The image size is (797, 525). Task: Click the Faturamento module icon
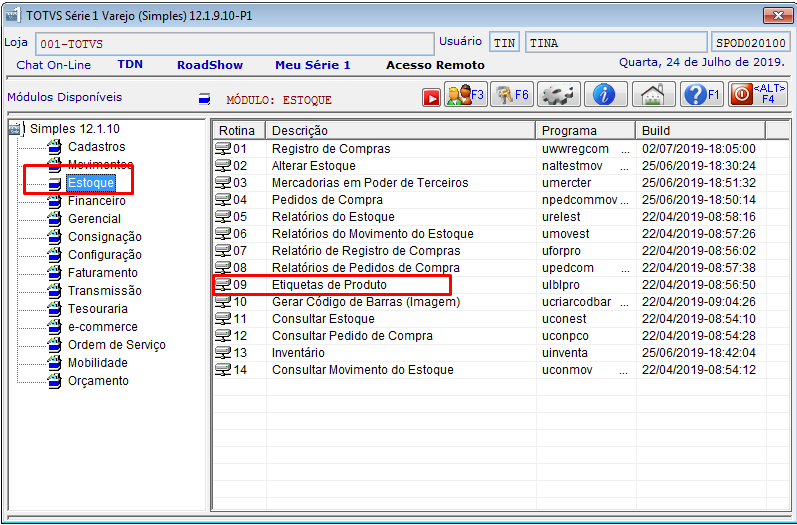point(55,273)
